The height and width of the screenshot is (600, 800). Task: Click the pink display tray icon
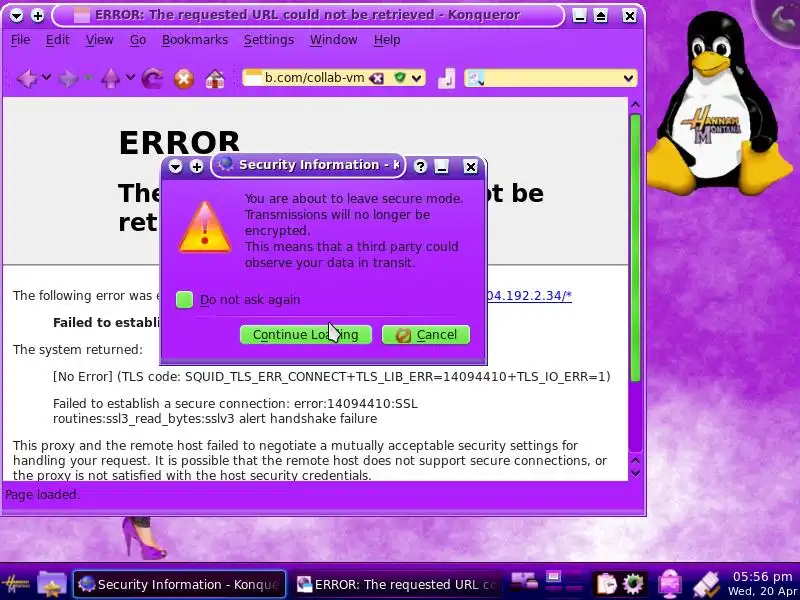(x=670, y=584)
